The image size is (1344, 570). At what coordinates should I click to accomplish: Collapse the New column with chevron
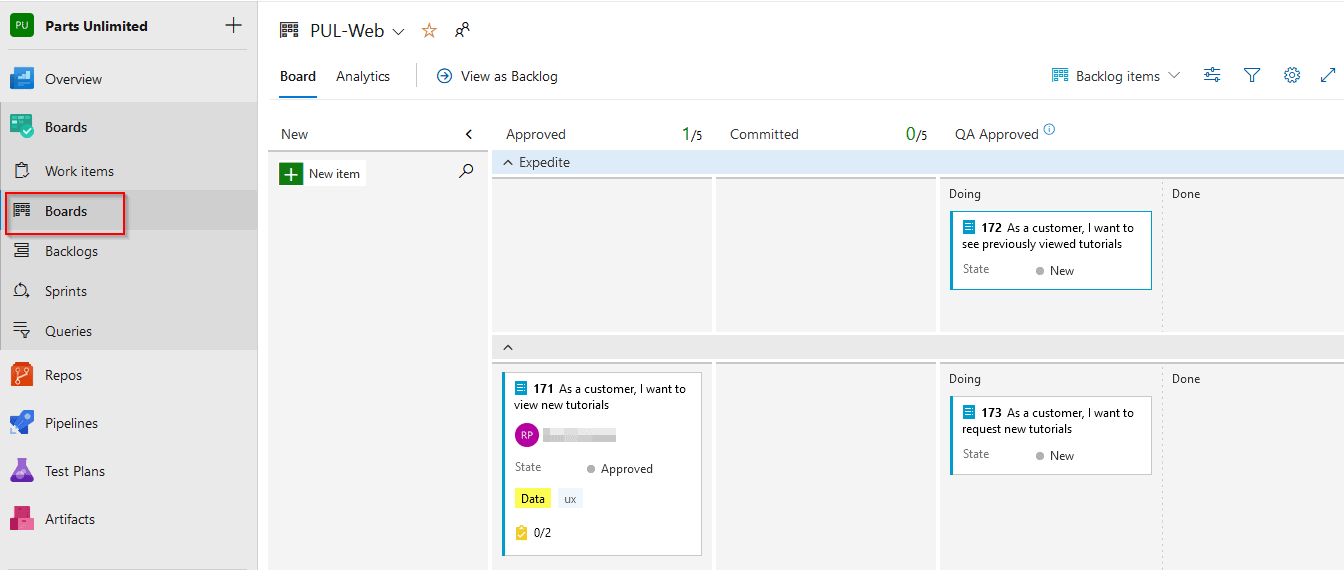[x=469, y=134]
